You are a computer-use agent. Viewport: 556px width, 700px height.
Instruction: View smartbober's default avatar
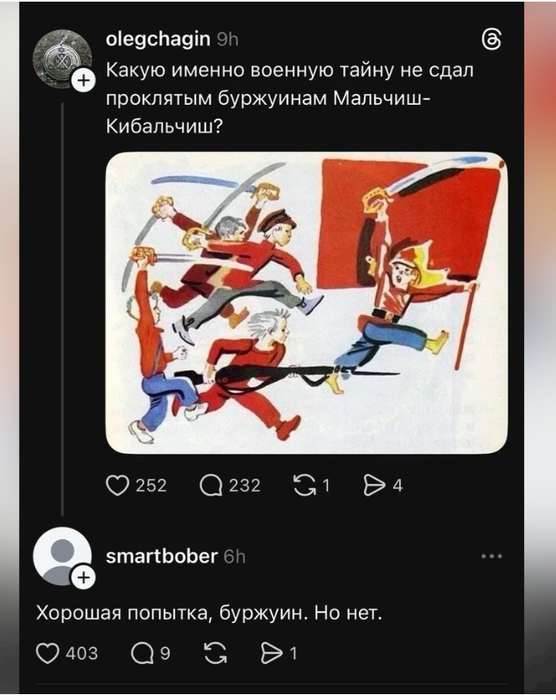[62, 556]
